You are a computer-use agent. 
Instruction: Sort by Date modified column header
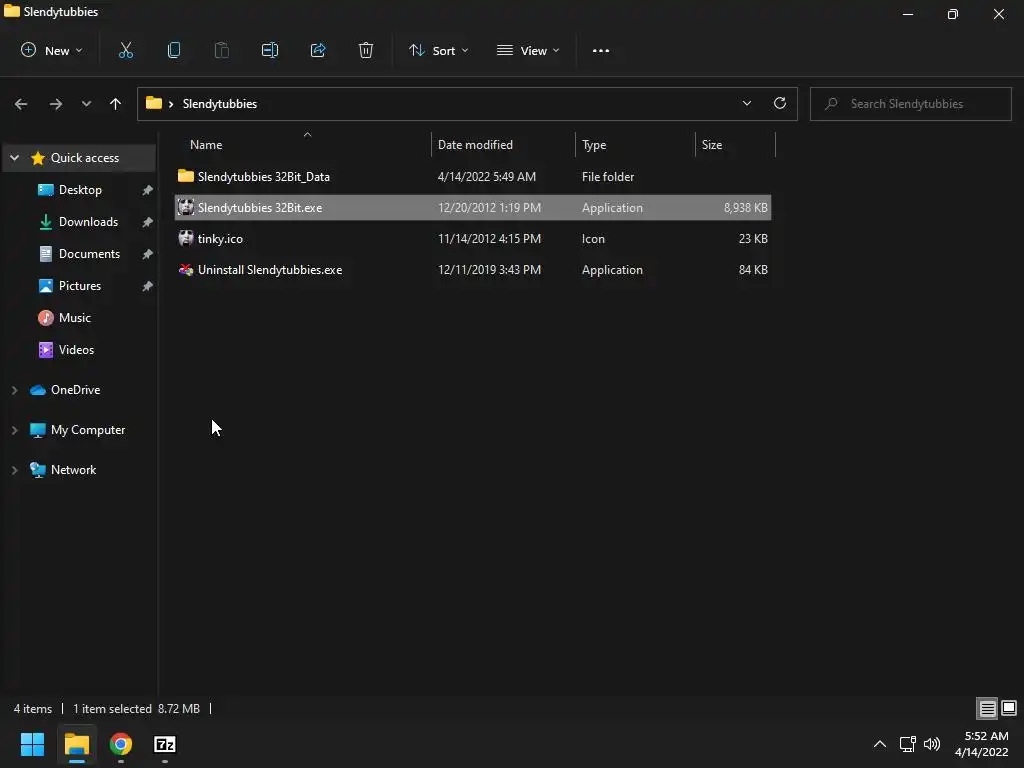pos(475,145)
